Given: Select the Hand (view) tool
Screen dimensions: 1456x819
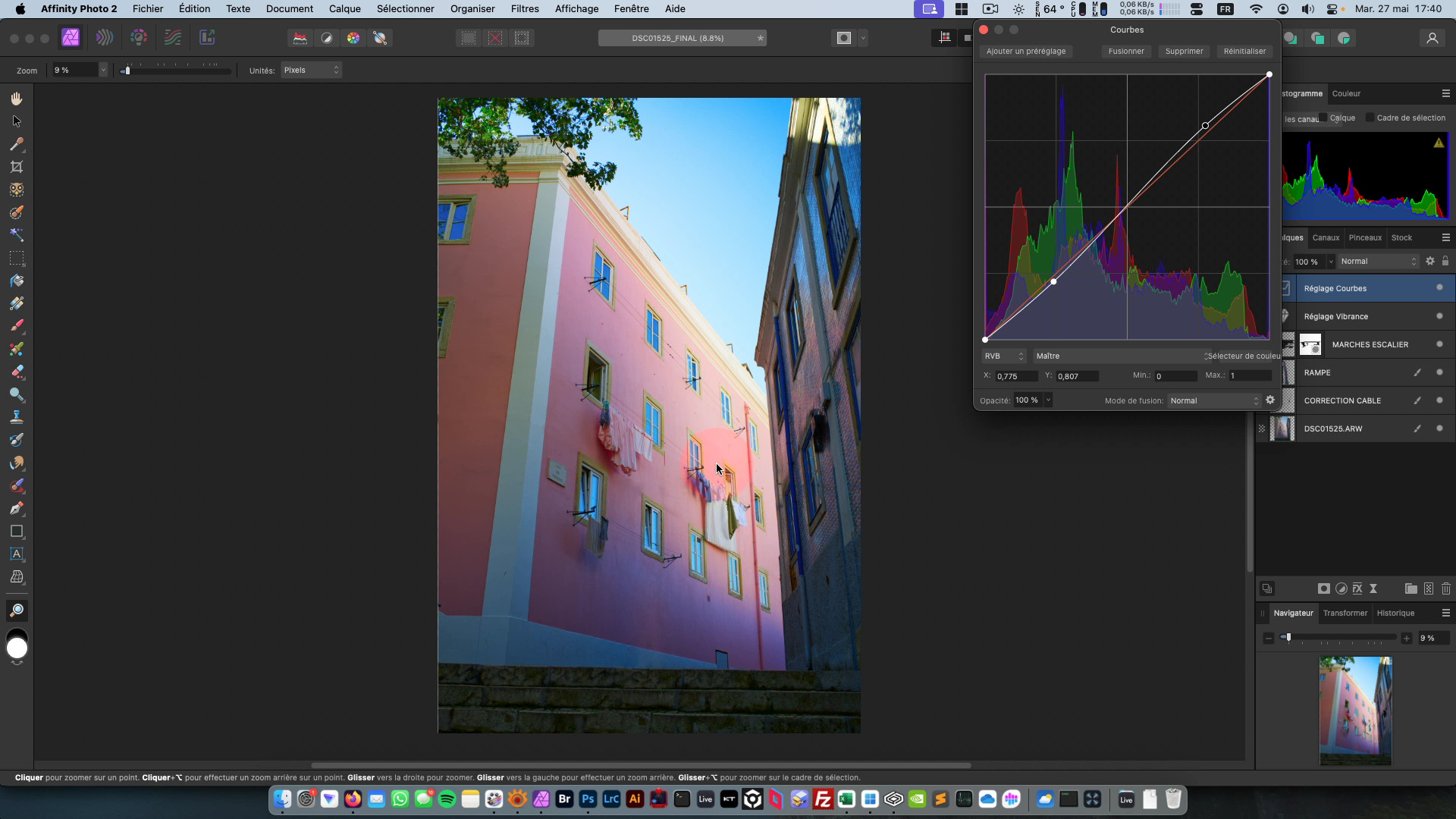Looking at the screenshot, I should click(17, 99).
